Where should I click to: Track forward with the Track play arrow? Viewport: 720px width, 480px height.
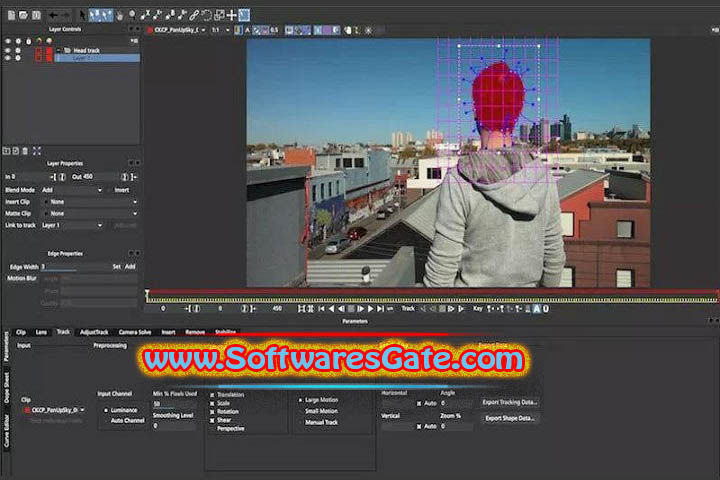pos(461,309)
